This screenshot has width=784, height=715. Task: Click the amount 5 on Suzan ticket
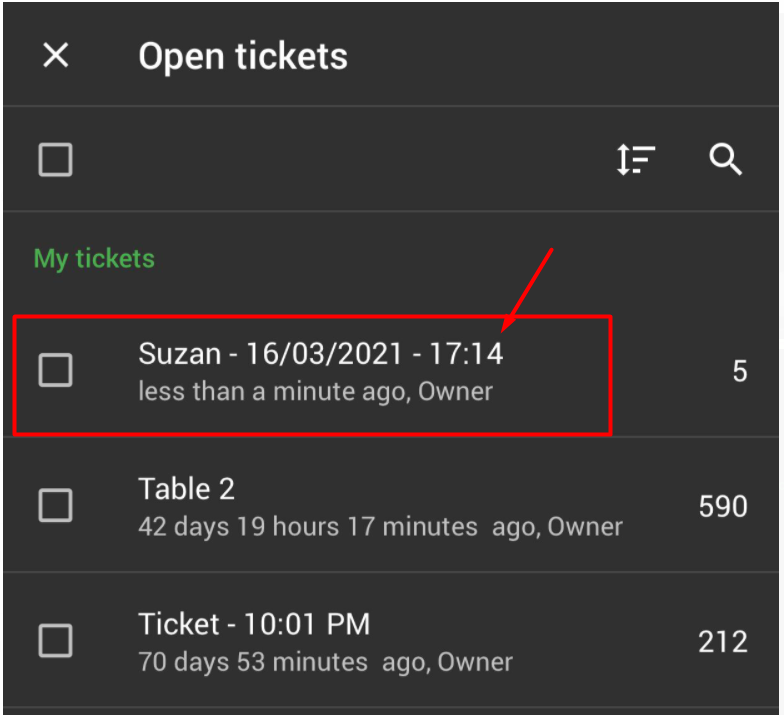pyautogui.click(x=739, y=372)
